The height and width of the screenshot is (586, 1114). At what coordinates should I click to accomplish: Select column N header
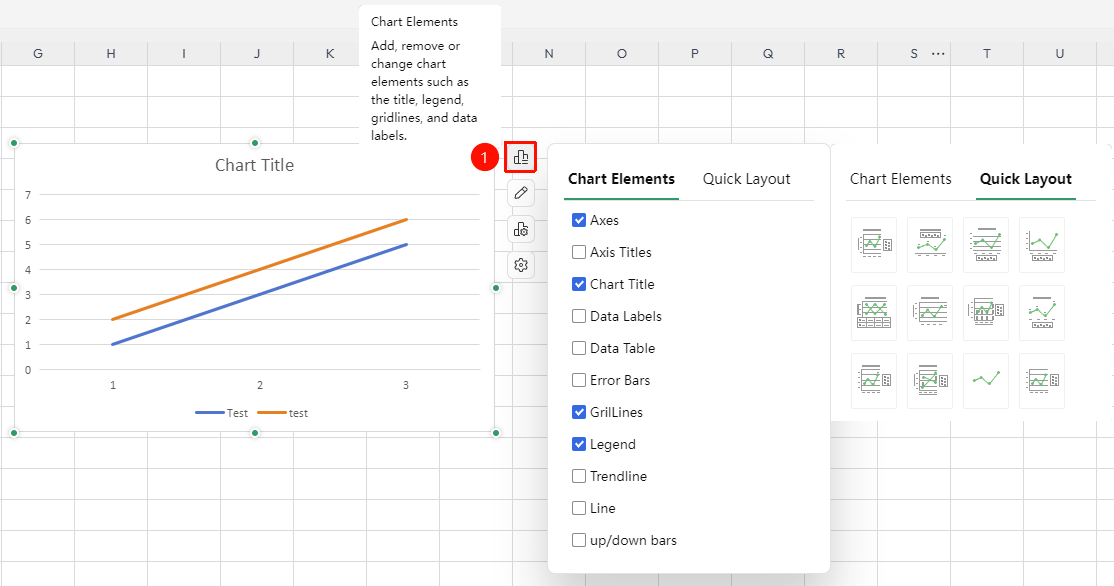(549, 54)
